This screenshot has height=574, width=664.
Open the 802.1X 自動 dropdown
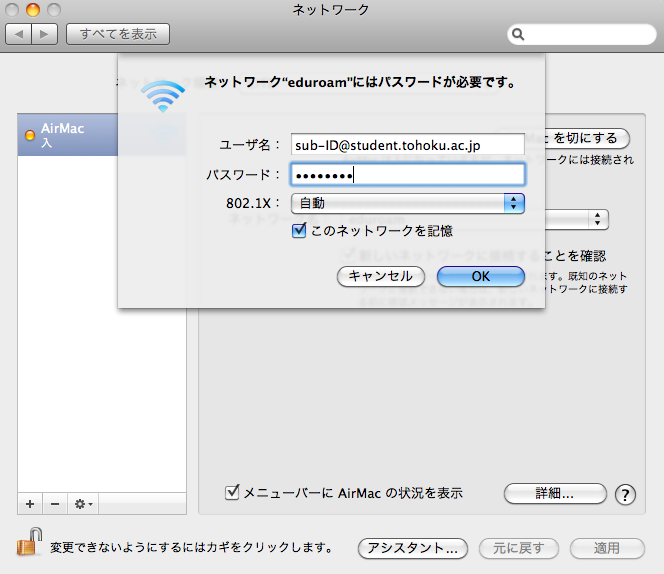(408, 203)
